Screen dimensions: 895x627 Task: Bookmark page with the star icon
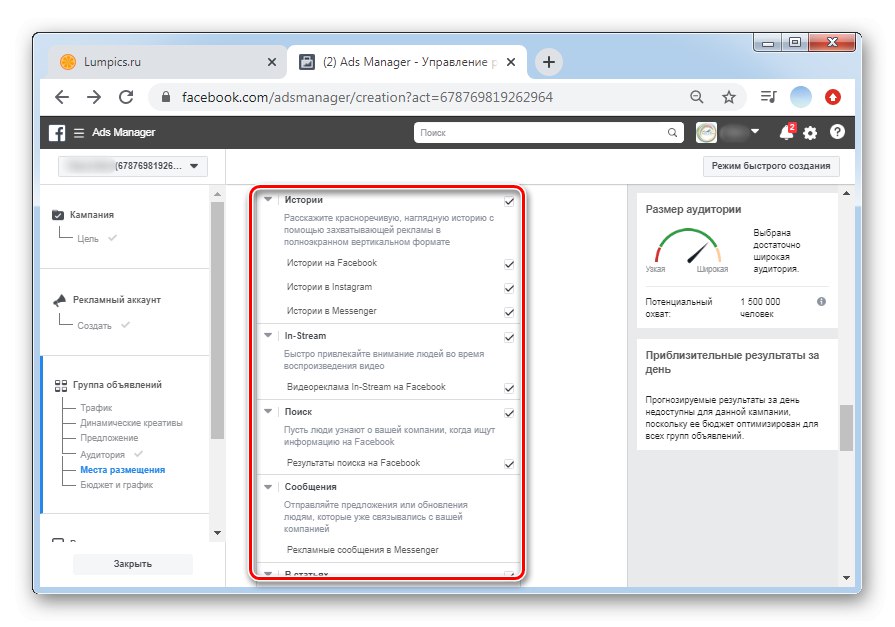pos(729,97)
